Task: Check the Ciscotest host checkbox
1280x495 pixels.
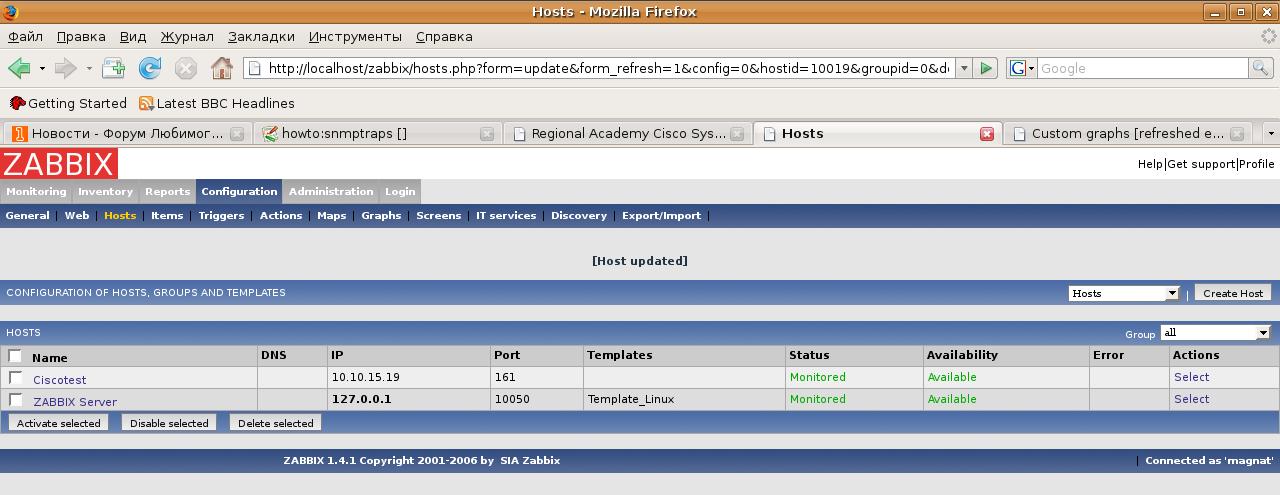Action: click(15, 378)
